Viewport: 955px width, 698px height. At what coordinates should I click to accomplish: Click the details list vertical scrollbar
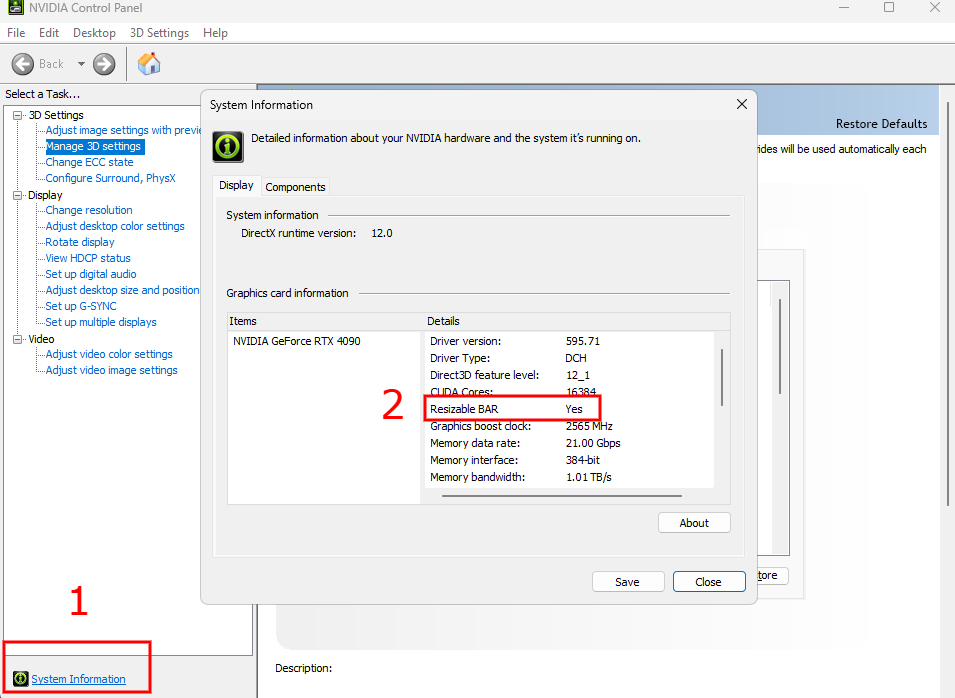point(722,378)
